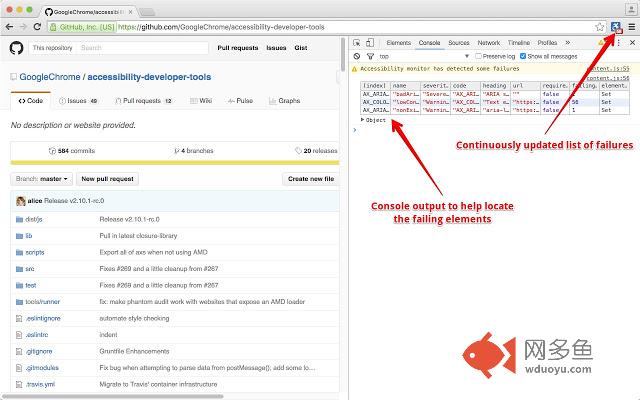The width and height of the screenshot is (640, 400).
Task: Click the New pull request button
Action: (x=107, y=179)
